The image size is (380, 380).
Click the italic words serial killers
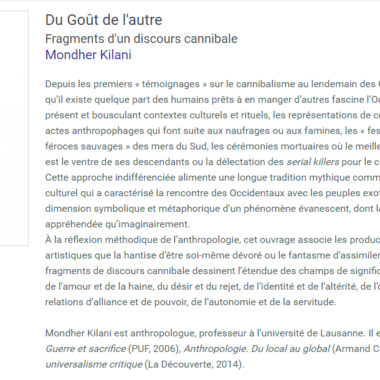(x=313, y=162)
